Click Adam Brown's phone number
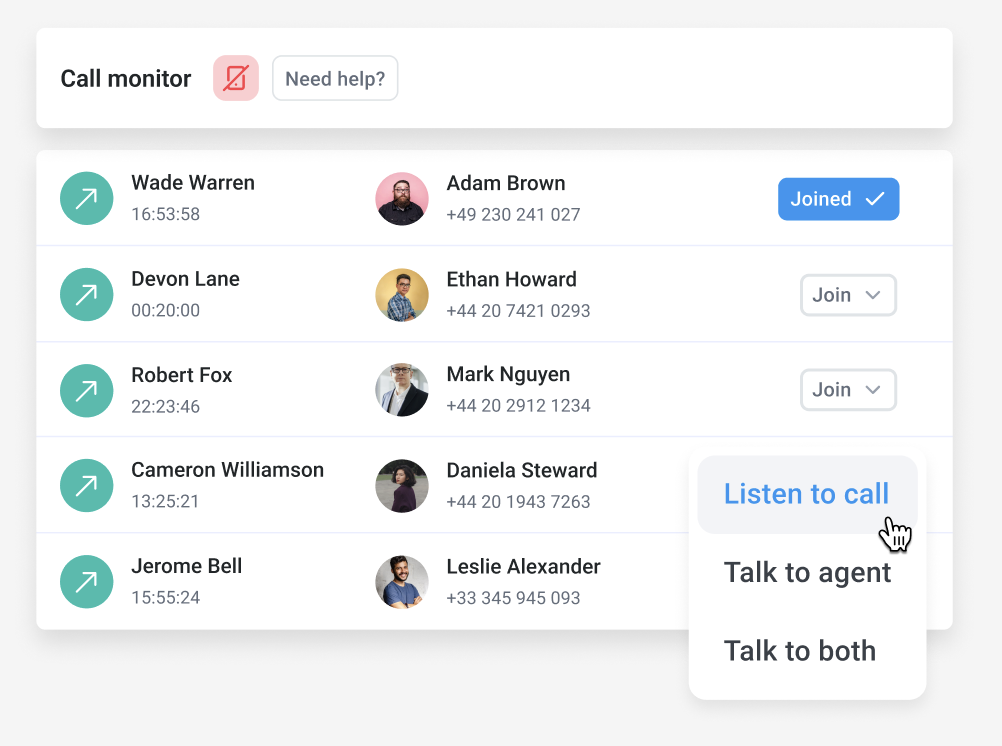The height and width of the screenshot is (746, 1002). (x=513, y=215)
